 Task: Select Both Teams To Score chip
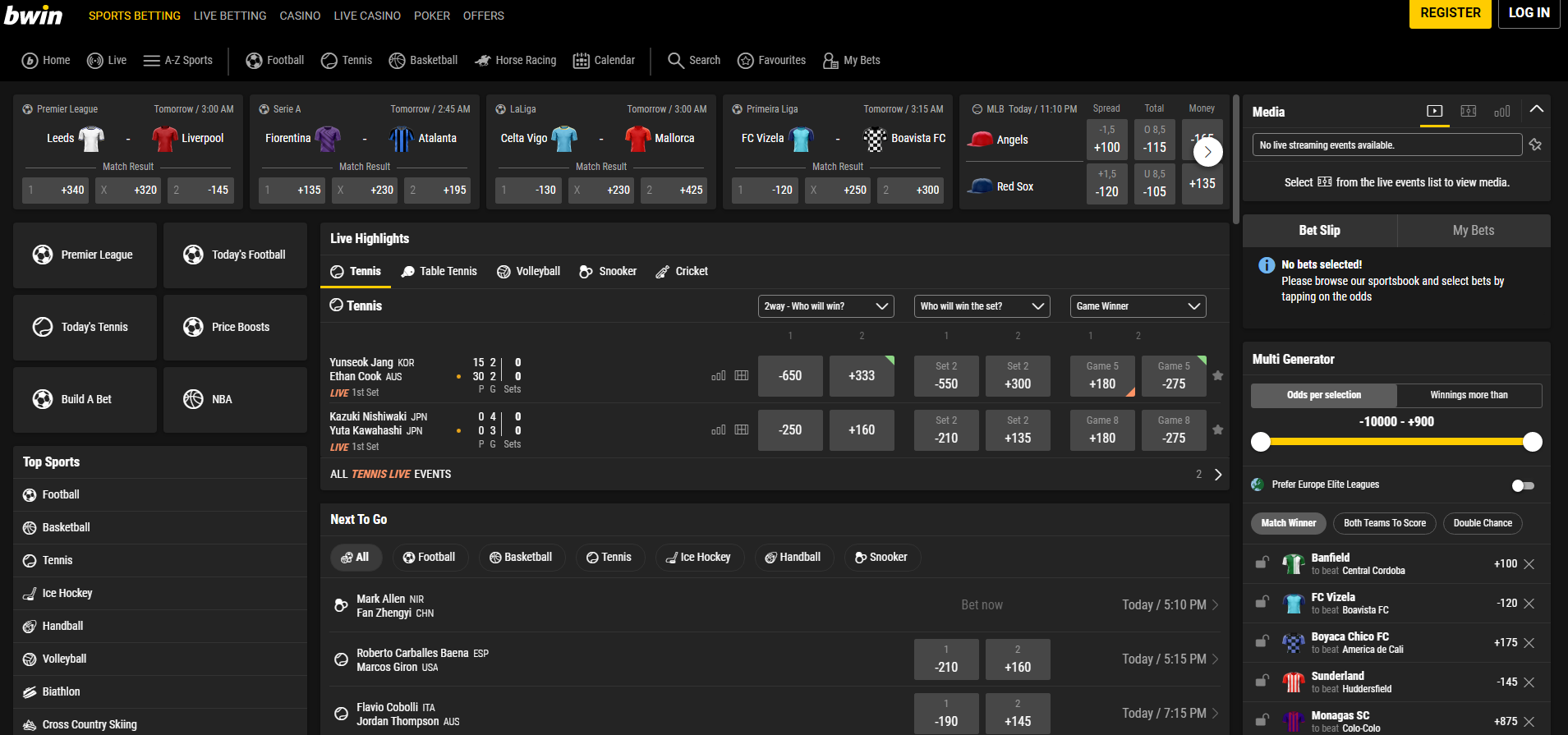tap(1384, 523)
